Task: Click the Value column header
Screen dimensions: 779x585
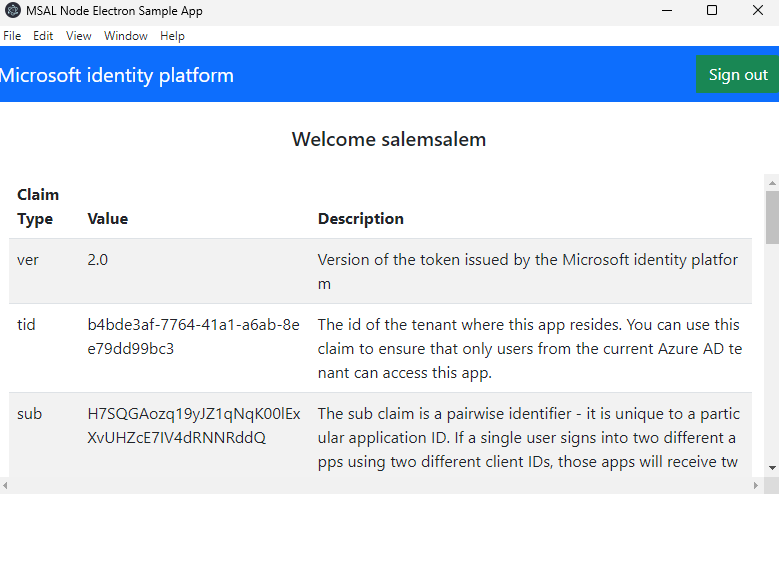Action: (x=108, y=219)
